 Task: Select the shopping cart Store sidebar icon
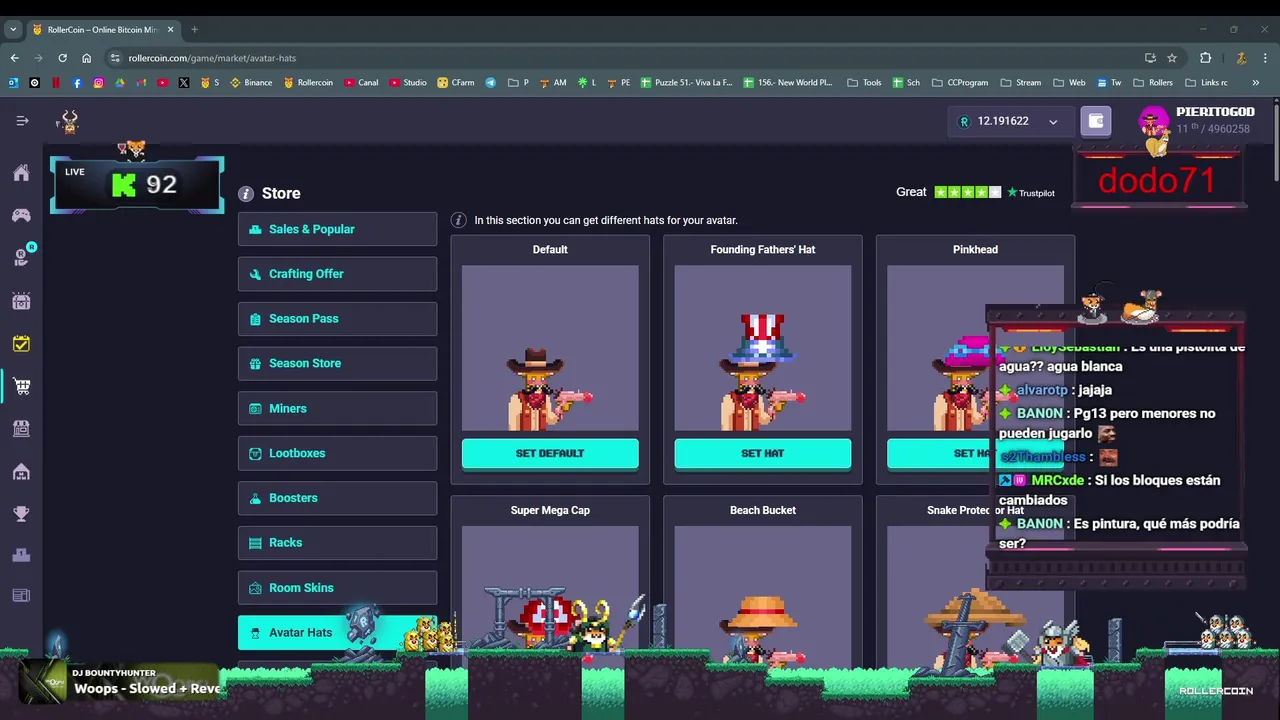21,386
